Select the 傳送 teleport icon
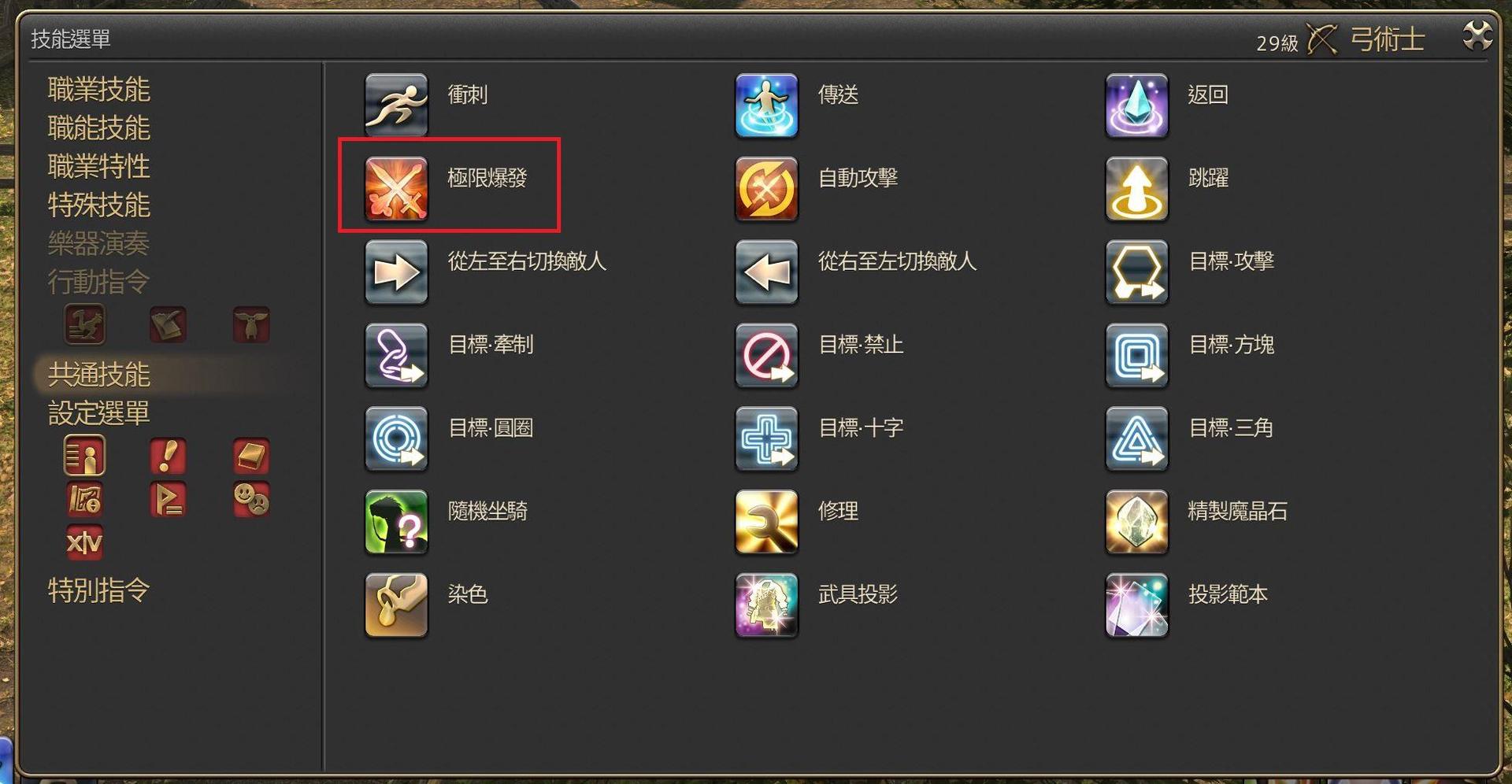Screen dimensions: 1512x784 click(766, 105)
